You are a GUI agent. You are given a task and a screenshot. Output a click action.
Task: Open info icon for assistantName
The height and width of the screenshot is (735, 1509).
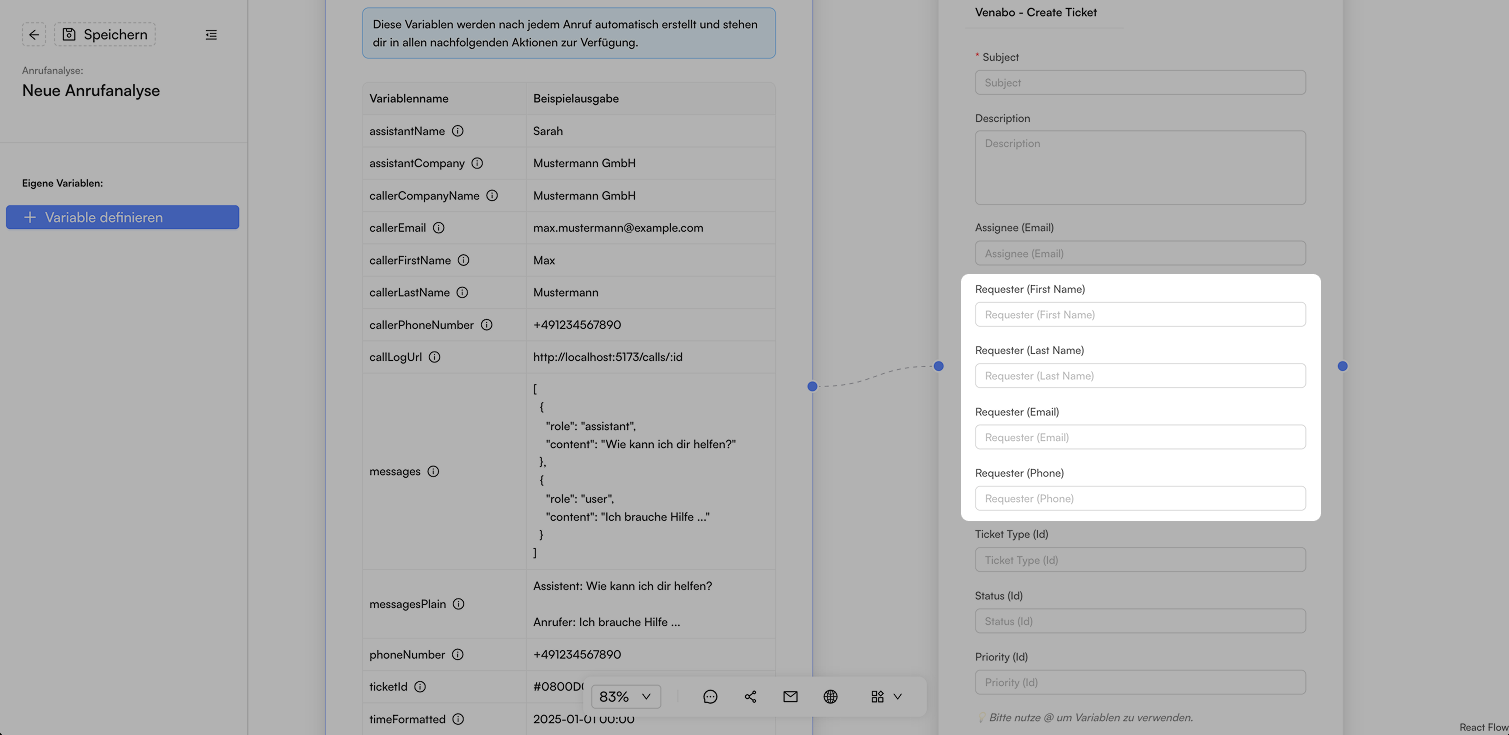pyautogui.click(x=458, y=131)
